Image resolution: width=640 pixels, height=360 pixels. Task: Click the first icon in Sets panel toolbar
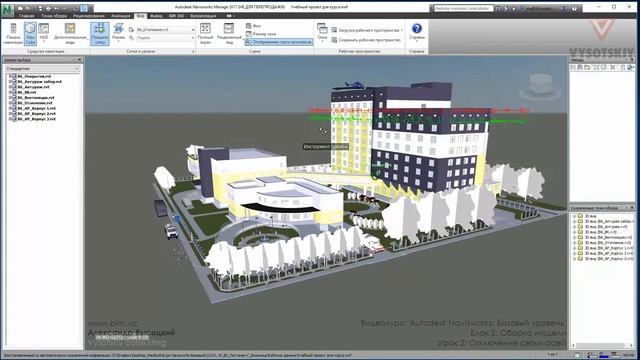coord(573,68)
